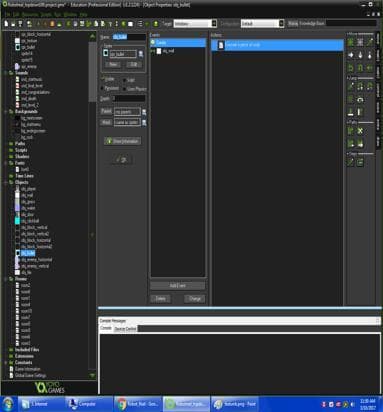This screenshot has width=383, height=412.
Task: Open the File menu
Action: tap(7, 15)
